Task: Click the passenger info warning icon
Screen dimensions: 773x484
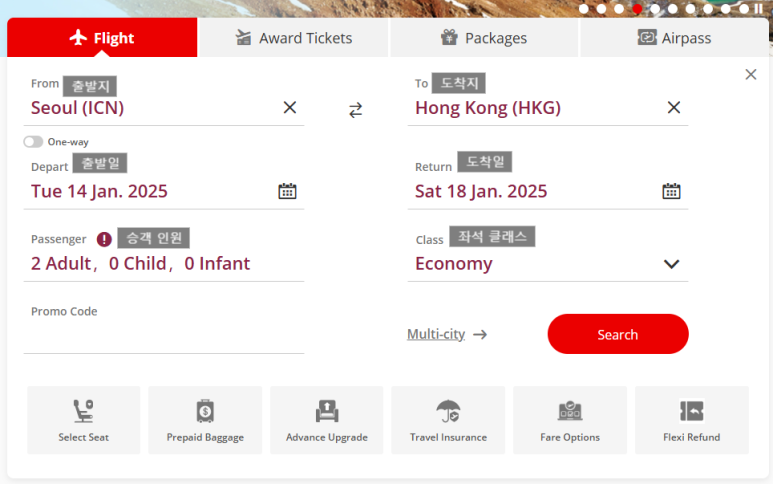Action: pyautogui.click(x=104, y=239)
